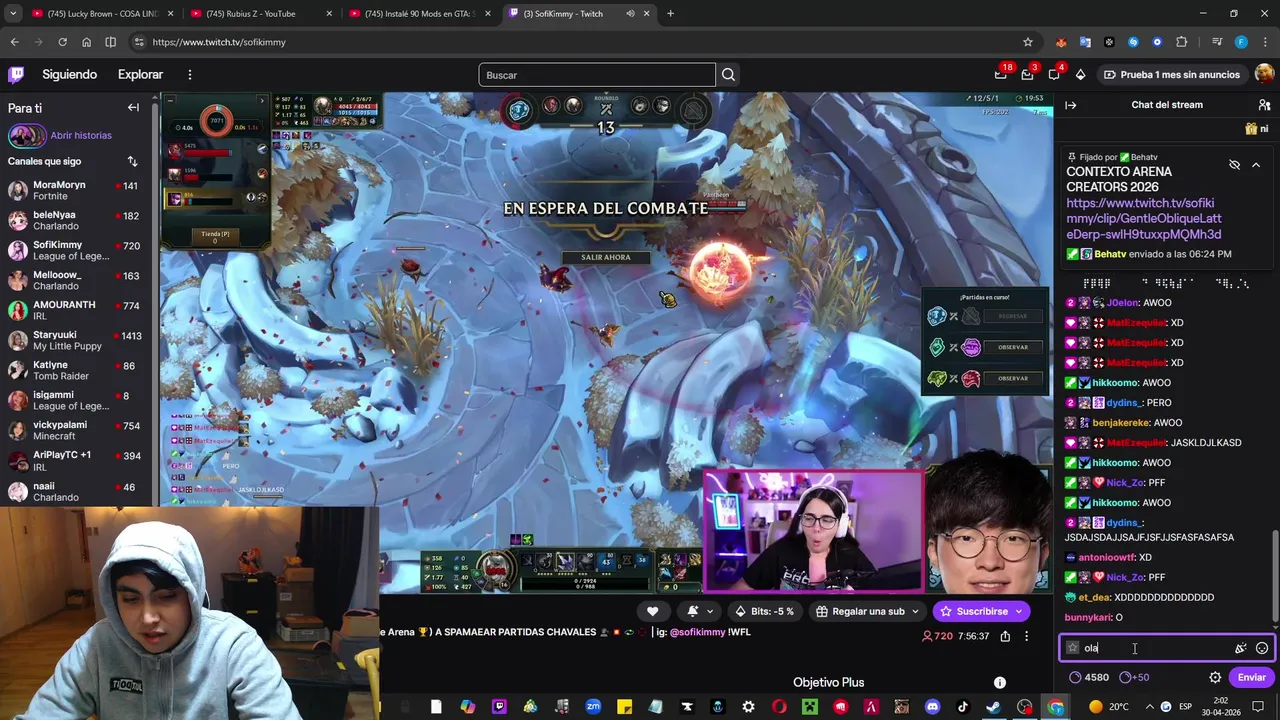Viewport: 1280px width, 720px height.
Task: Open whispers icon with badge 4
Action: [x=1054, y=75]
